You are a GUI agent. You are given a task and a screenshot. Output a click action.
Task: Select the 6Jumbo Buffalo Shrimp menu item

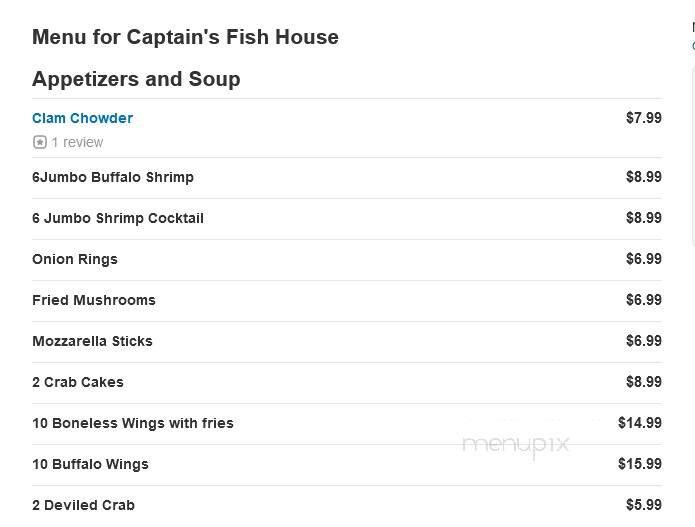pos(113,177)
